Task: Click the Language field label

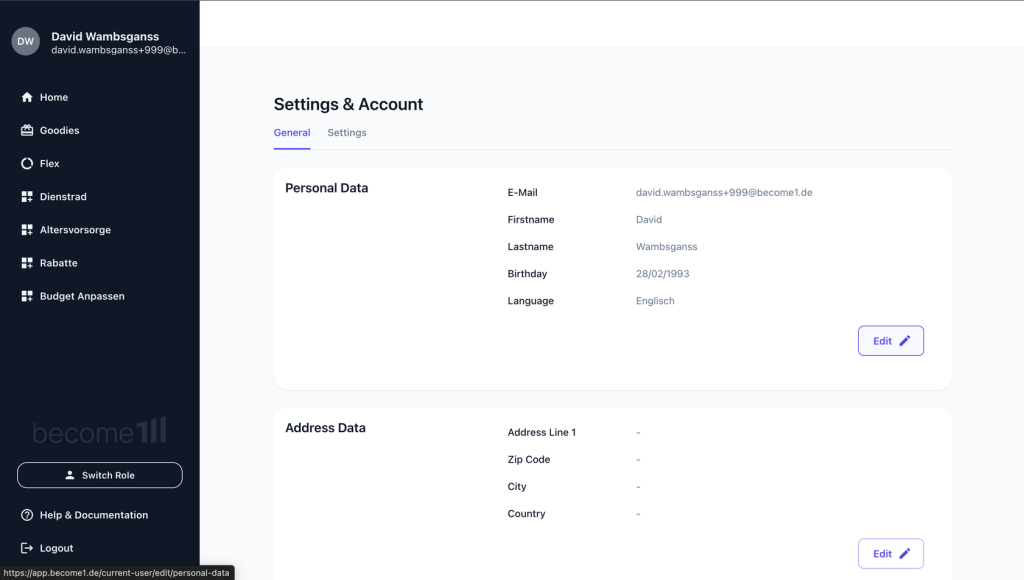Action: 530,301
